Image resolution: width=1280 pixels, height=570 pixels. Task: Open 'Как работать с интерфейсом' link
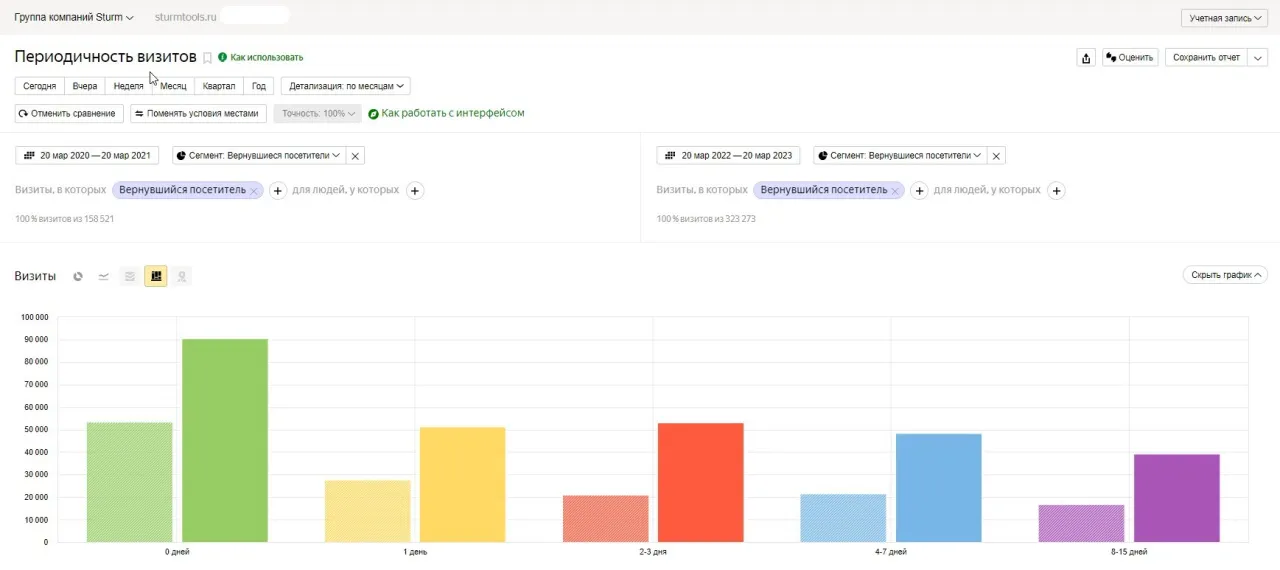coord(452,114)
